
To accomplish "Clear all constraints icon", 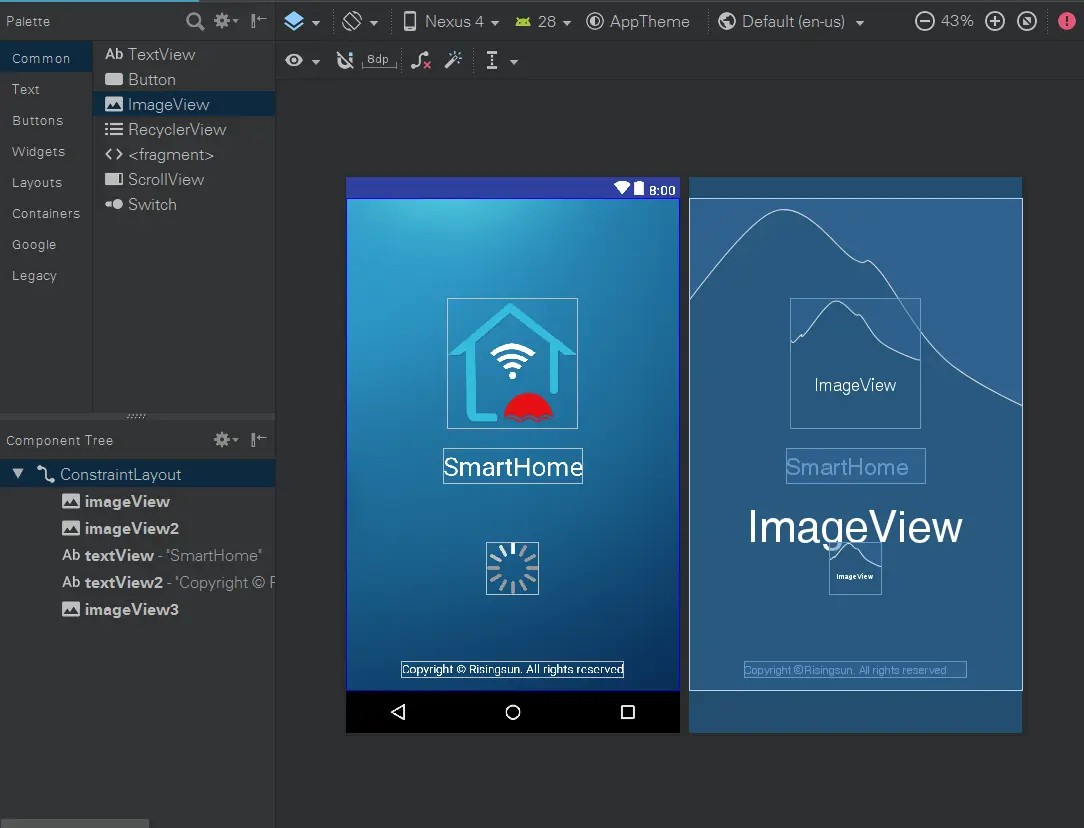I will [x=421, y=61].
